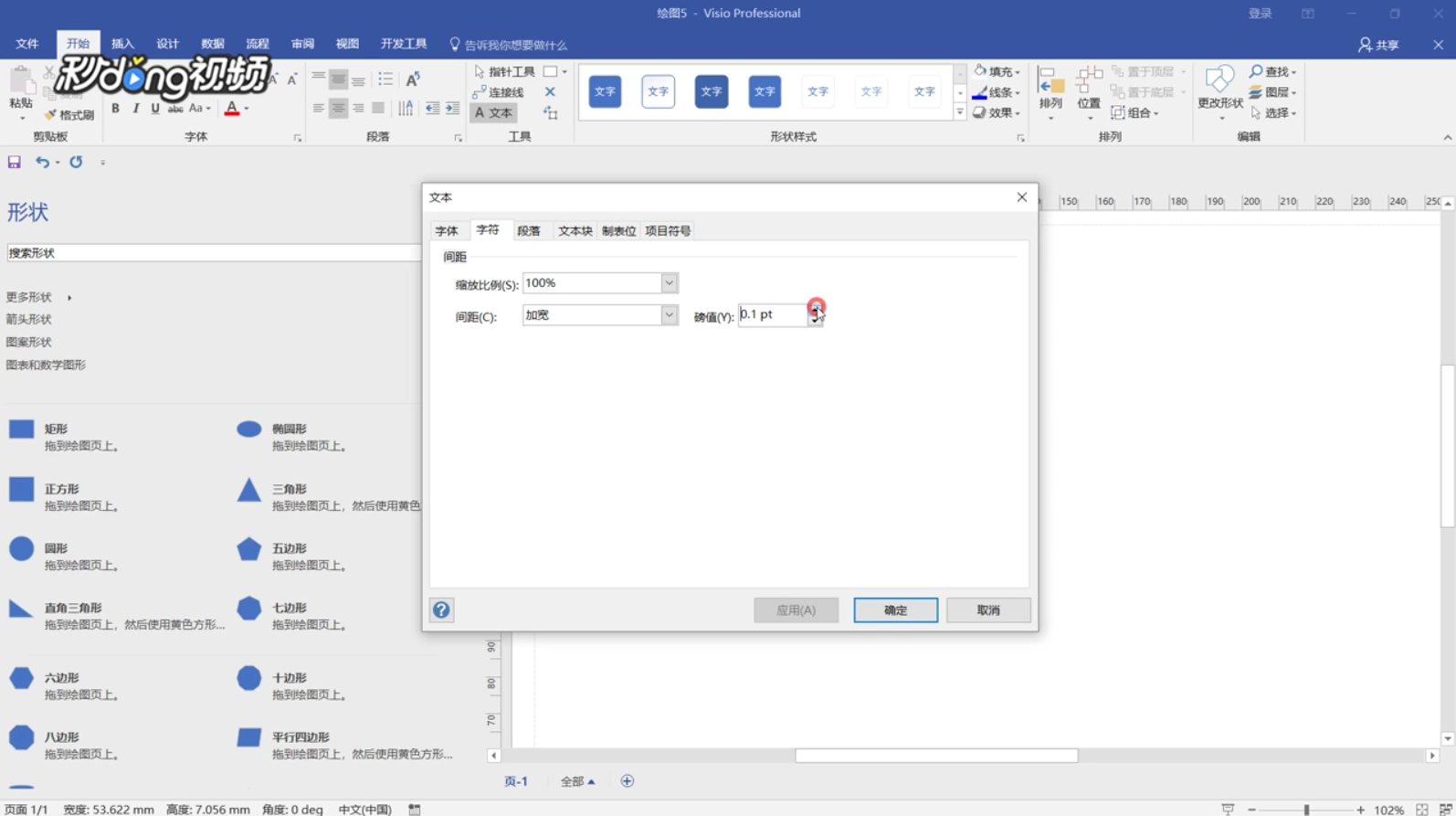Screen dimensions: 1456x816
Task: Click the 确定 button
Action: click(x=895, y=610)
